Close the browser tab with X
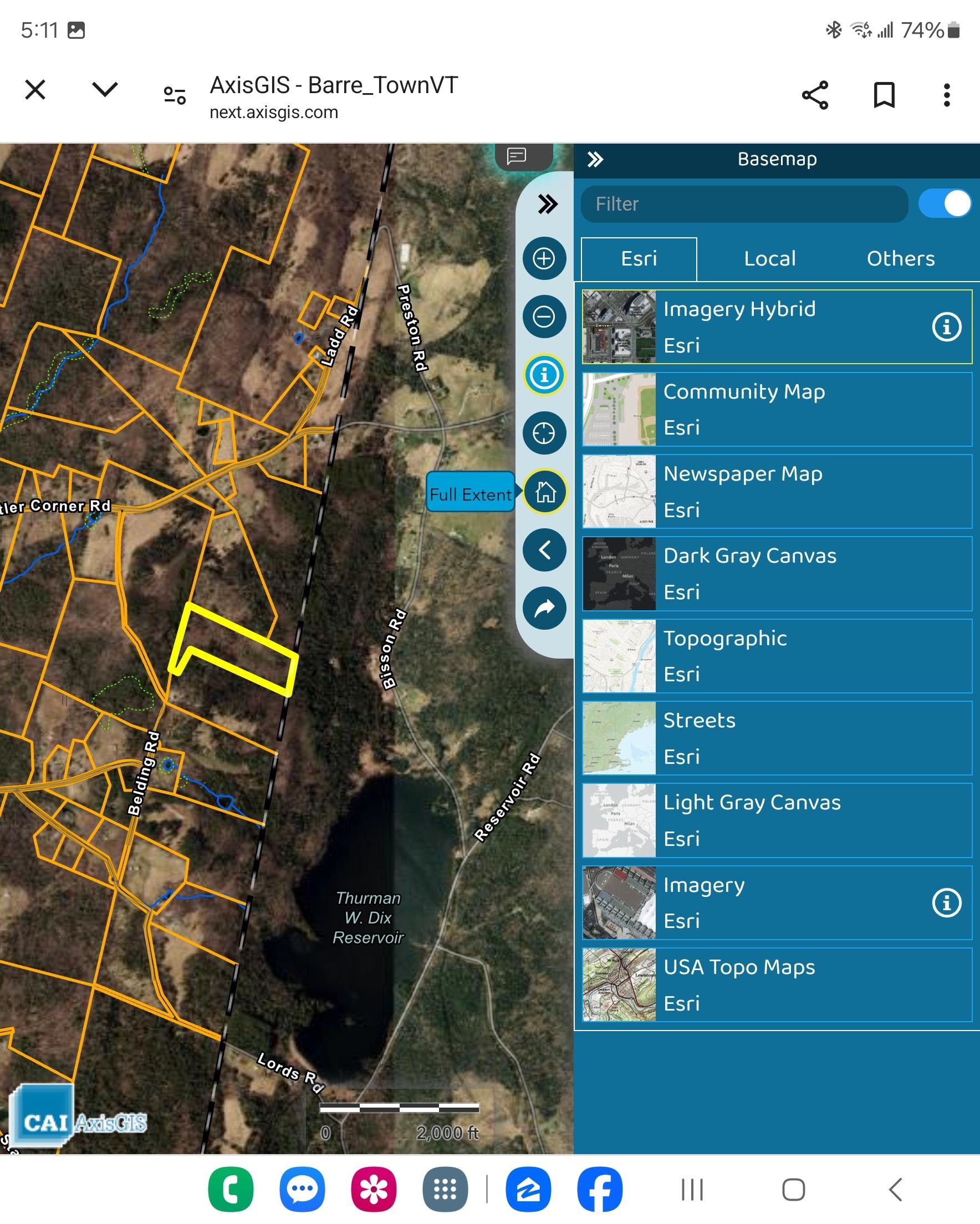 (x=35, y=90)
